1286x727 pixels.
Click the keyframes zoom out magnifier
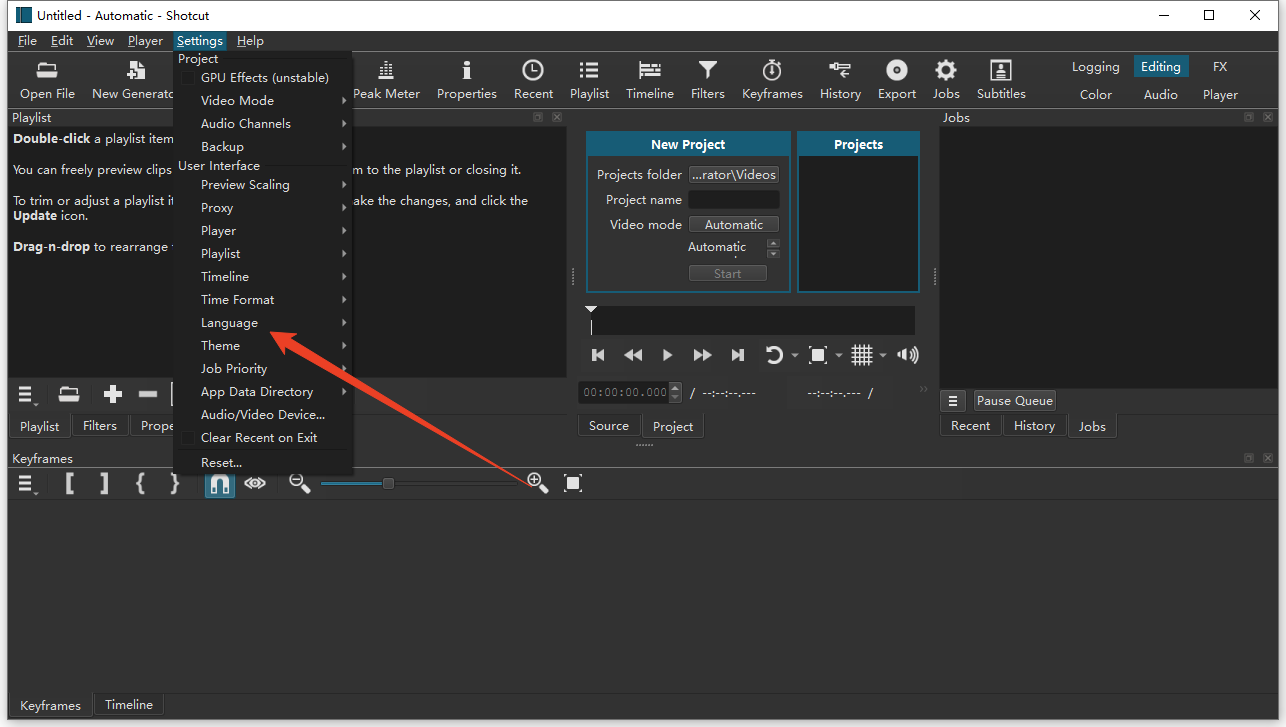[x=299, y=483]
